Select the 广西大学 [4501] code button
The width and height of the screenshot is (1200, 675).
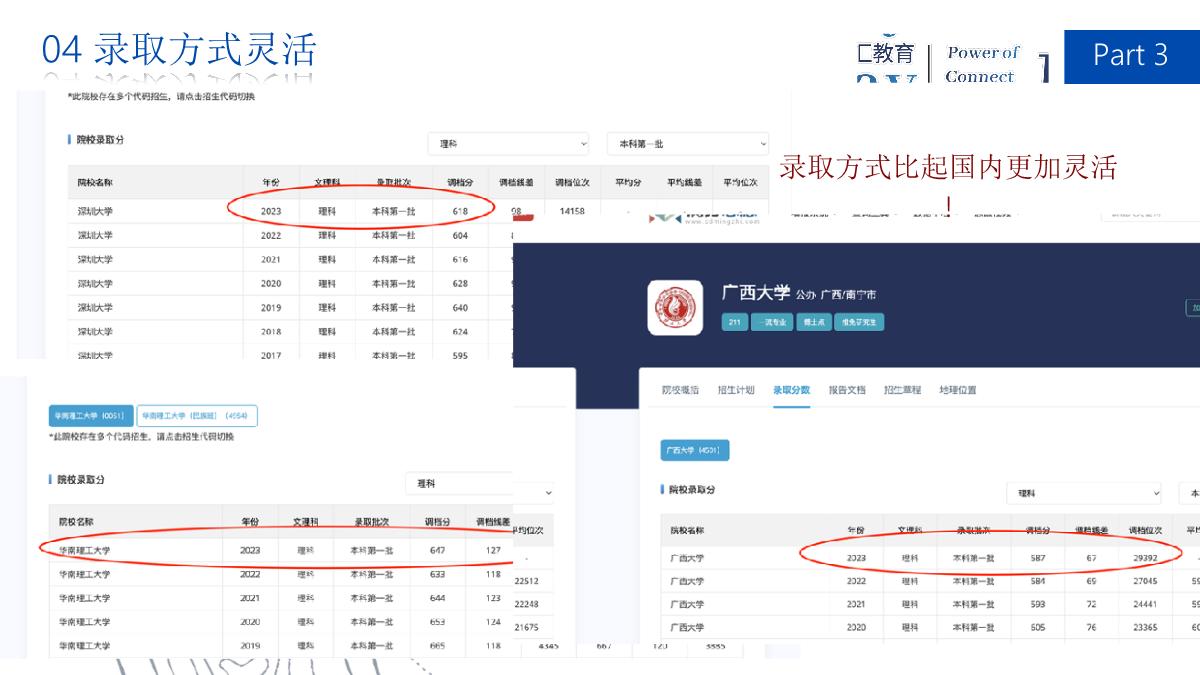tap(695, 451)
